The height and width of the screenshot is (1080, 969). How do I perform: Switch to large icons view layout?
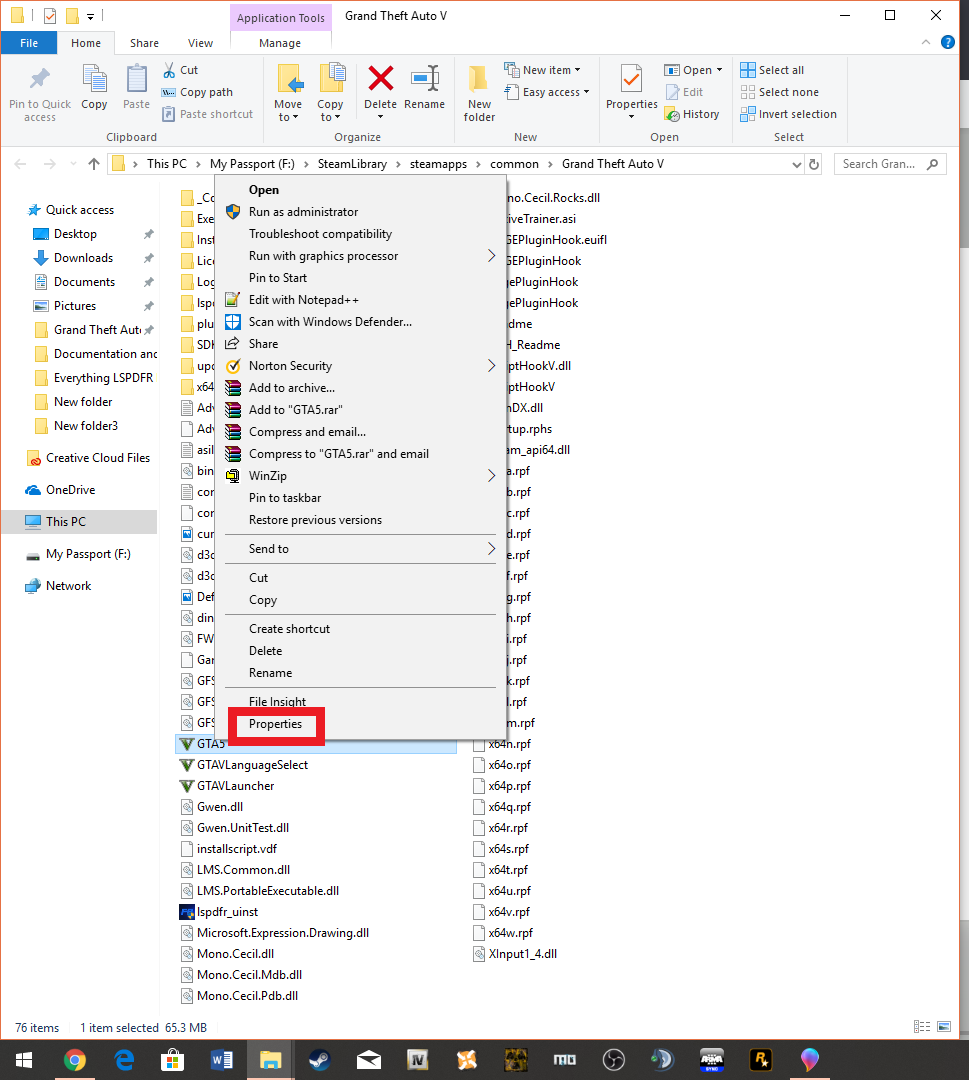[944, 1027]
